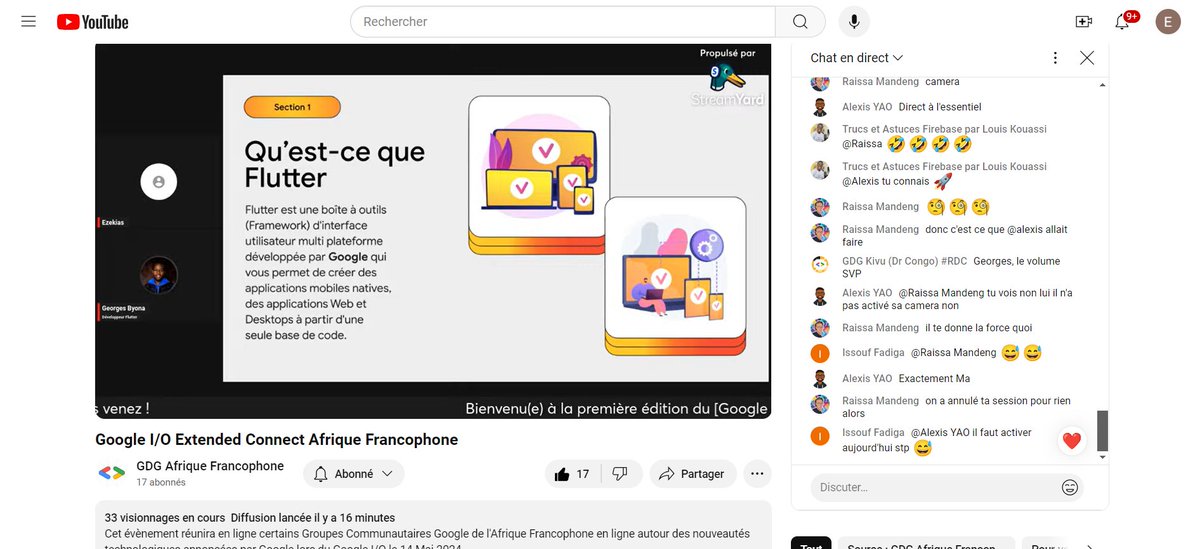Click the GDG Kivu avatar in chat
This screenshot has height=549, width=1200.
pos(820,264)
